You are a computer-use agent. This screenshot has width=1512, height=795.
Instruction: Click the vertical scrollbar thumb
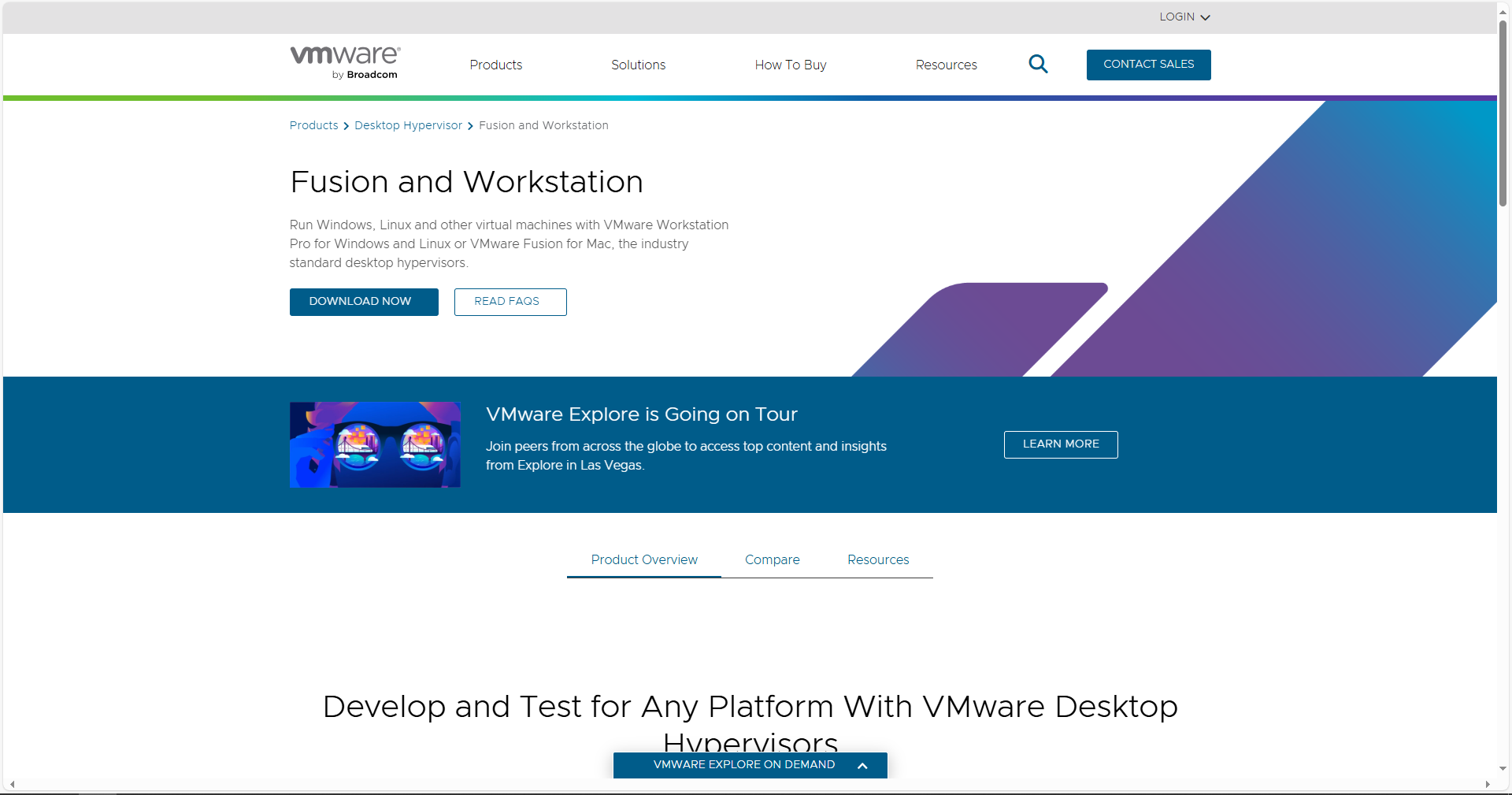tap(1503, 114)
